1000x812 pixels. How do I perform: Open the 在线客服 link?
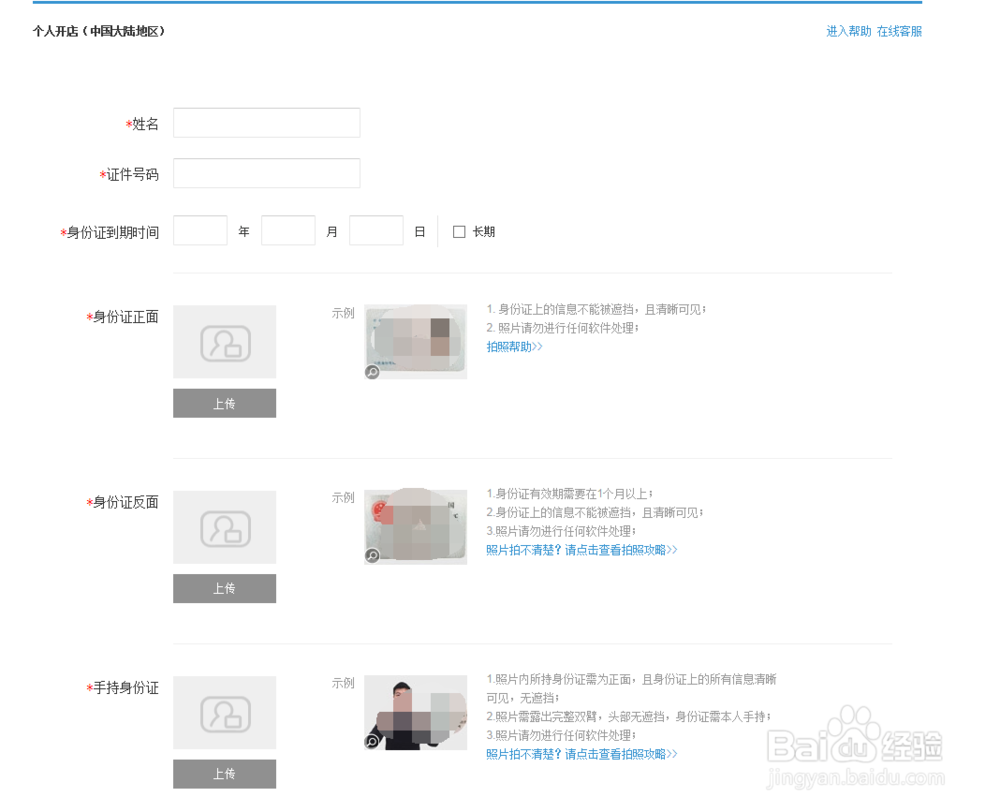[900, 31]
